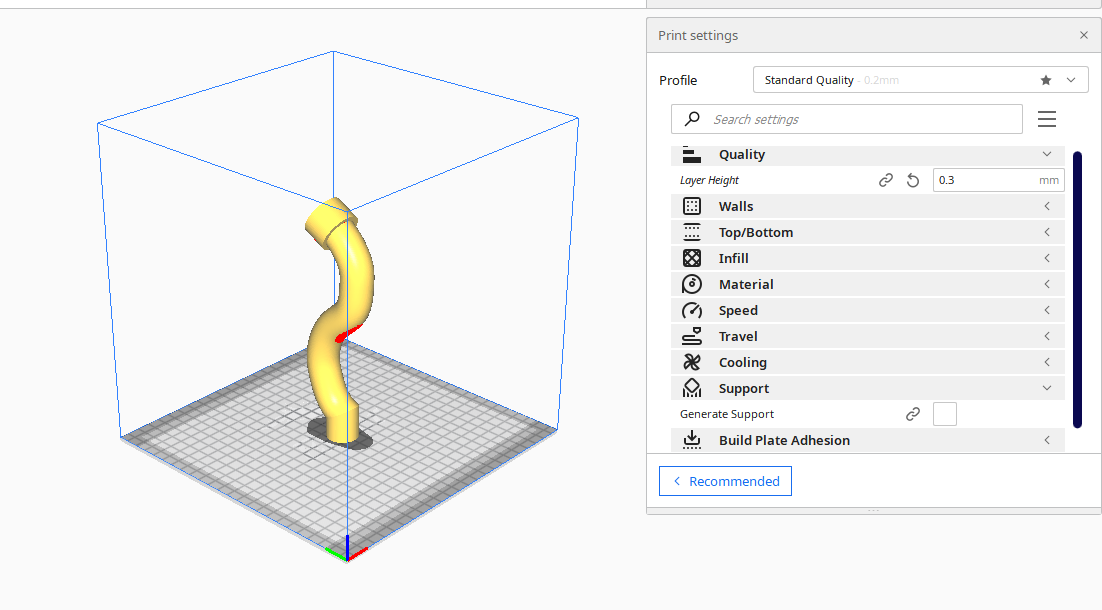The height and width of the screenshot is (610, 1102).
Task: Click the Infill category icon
Action: [x=692, y=259]
